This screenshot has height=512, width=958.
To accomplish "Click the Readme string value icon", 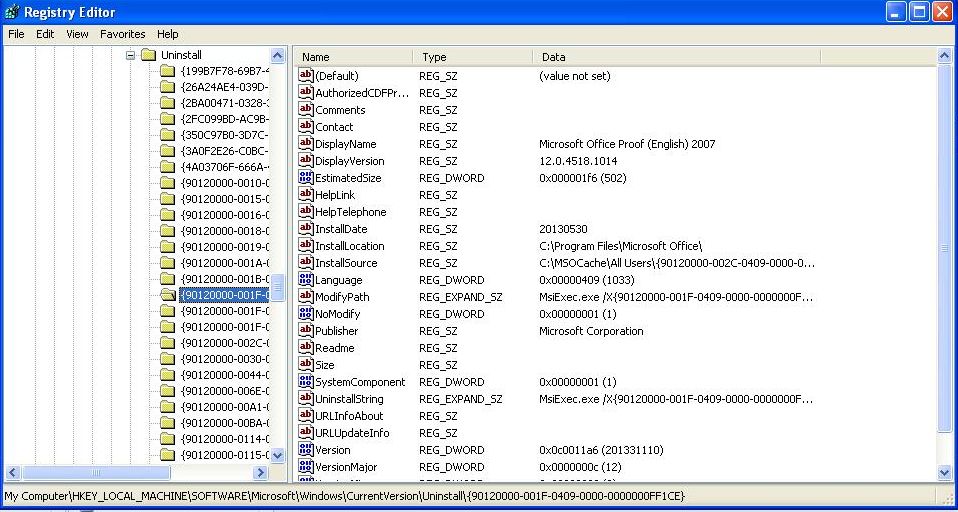I will (x=305, y=348).
